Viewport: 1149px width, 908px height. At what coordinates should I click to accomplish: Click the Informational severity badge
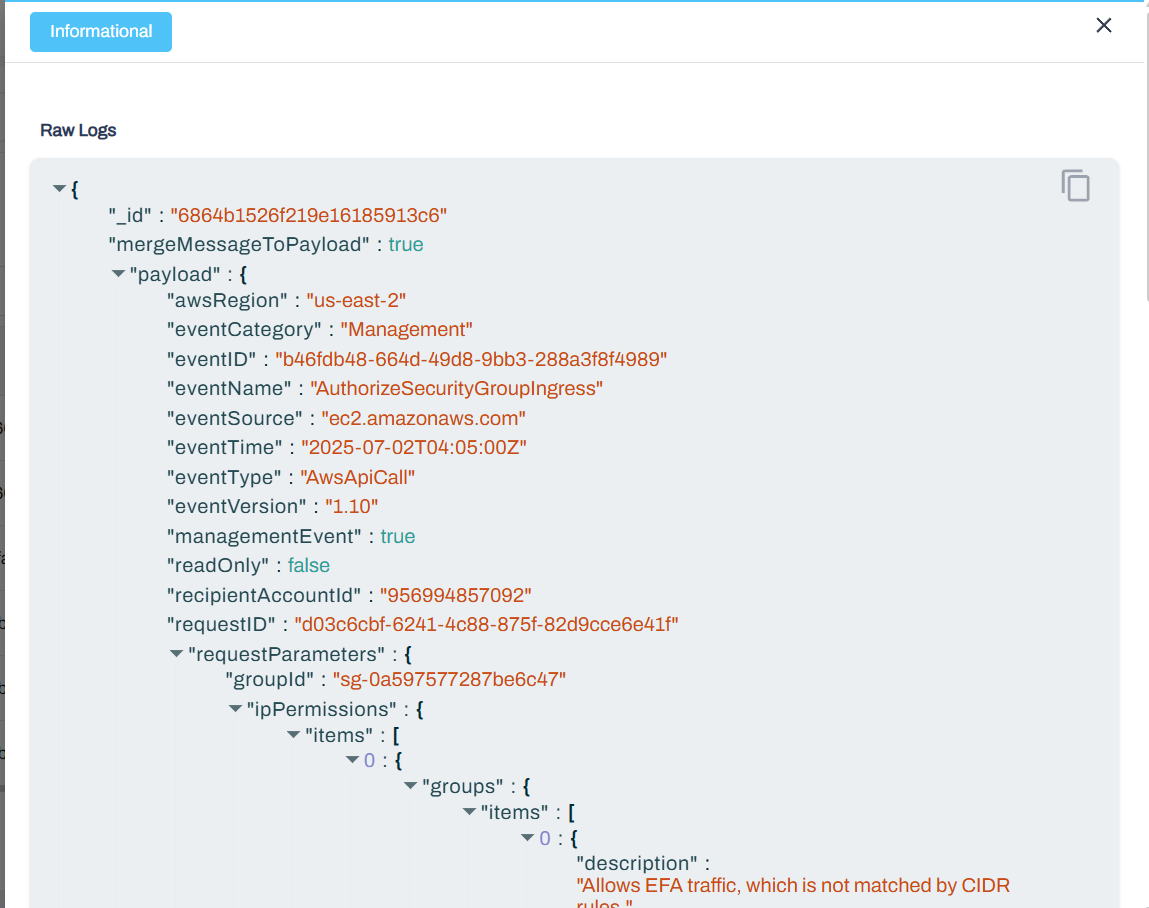(101, 32)
